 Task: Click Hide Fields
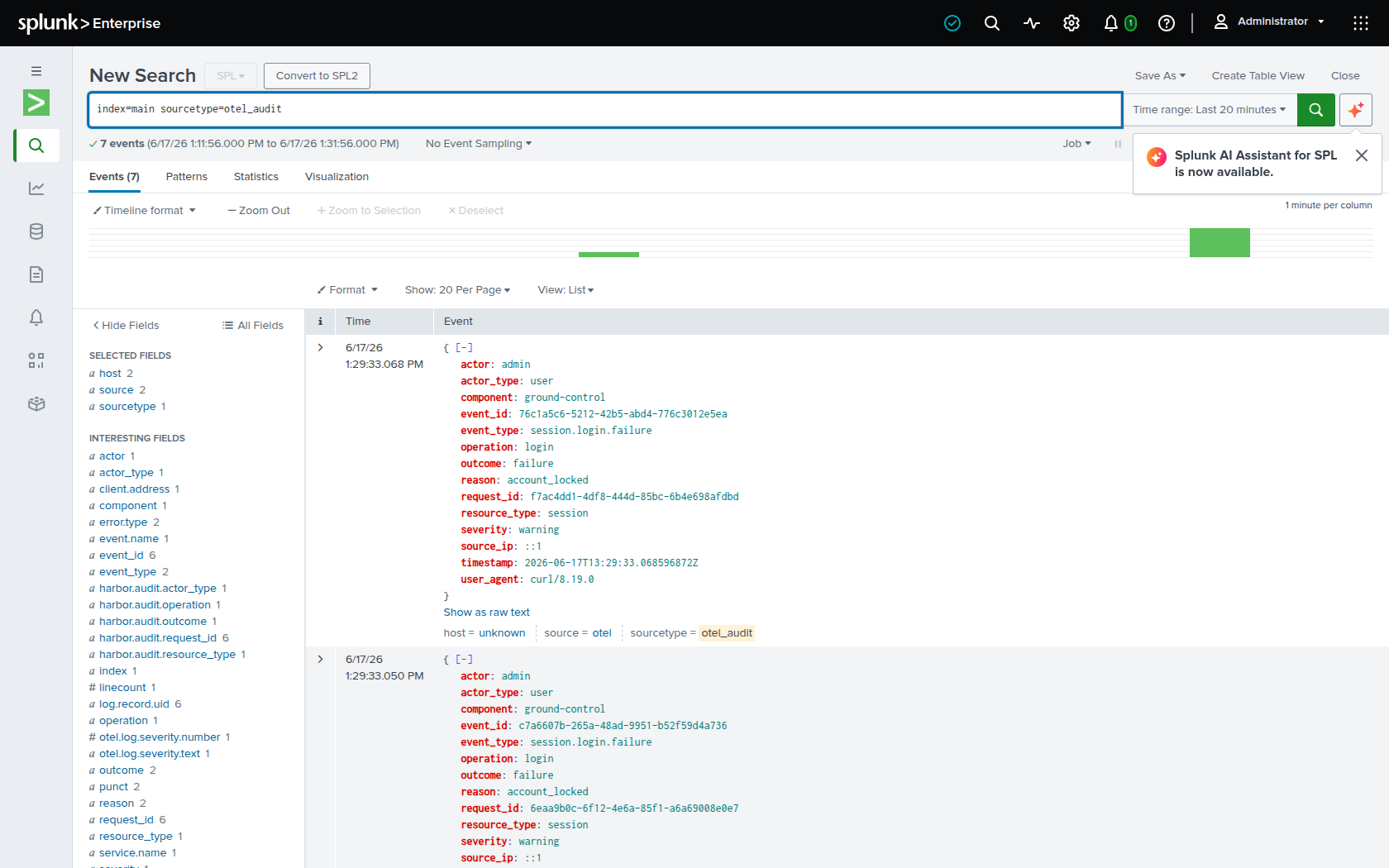[x=126, y=326]
